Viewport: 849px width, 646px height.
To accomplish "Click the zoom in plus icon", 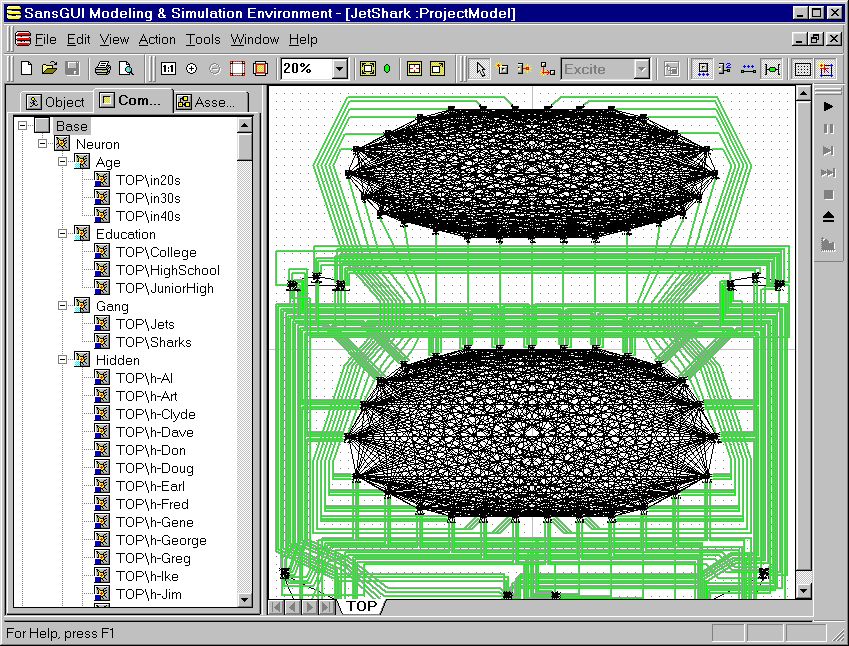I will pos(191,69).
